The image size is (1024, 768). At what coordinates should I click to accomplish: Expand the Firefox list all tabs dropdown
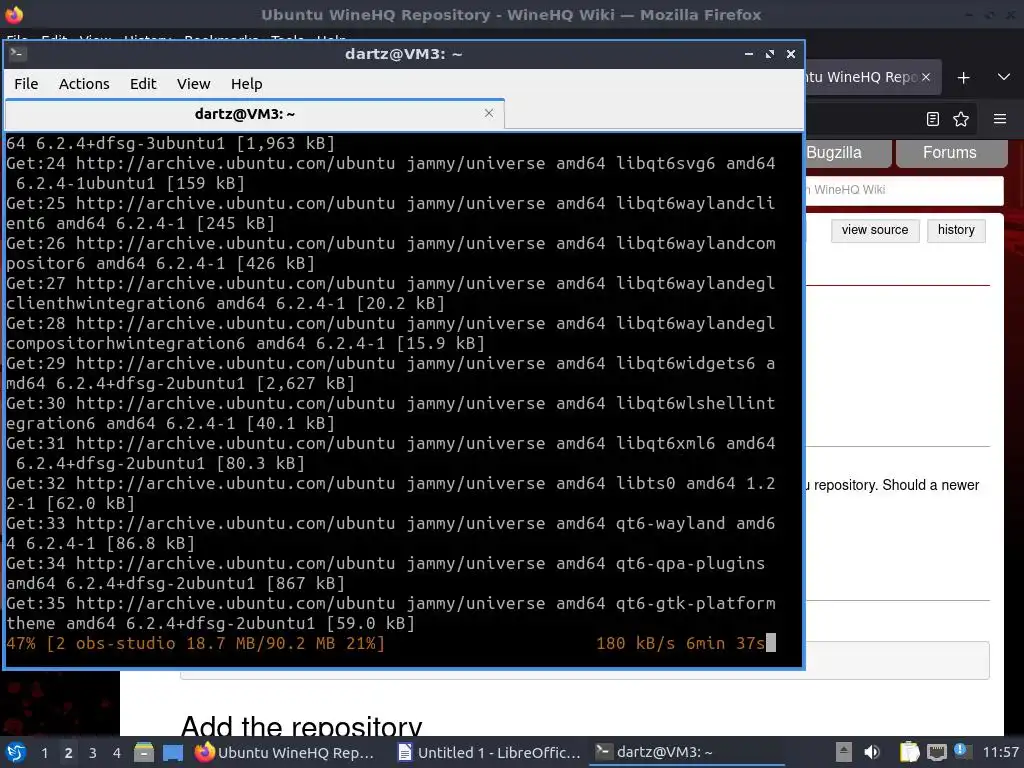pyautogui.click(x=1004, y=77)
